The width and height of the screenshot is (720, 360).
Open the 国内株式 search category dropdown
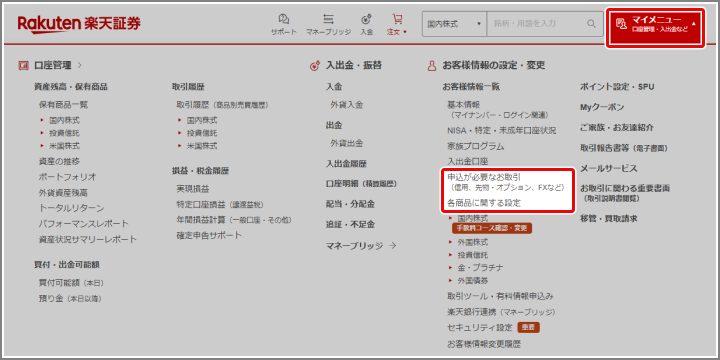(454, 23)
